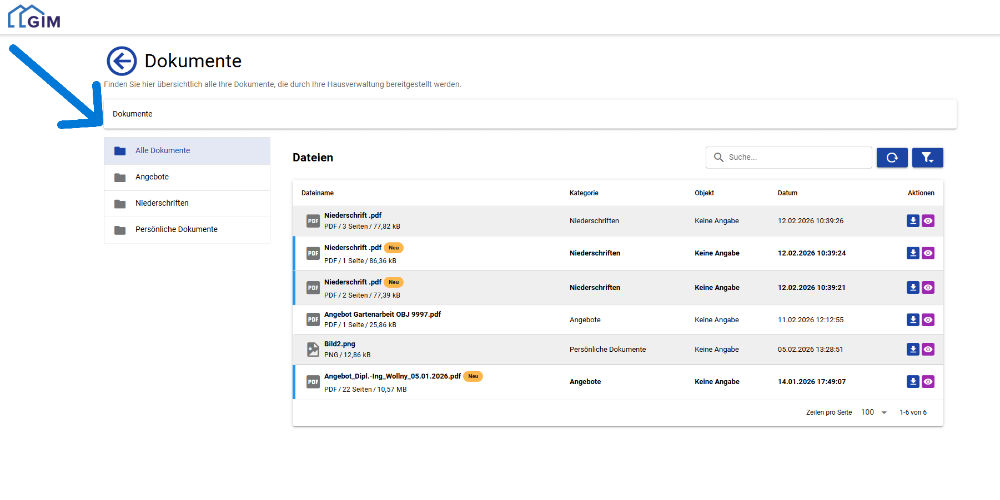Preview Angebot_Dipl.-Ing_Wollny PDF with eye icon
Viewport: 1000px width, 500px height.
(928, 381)
